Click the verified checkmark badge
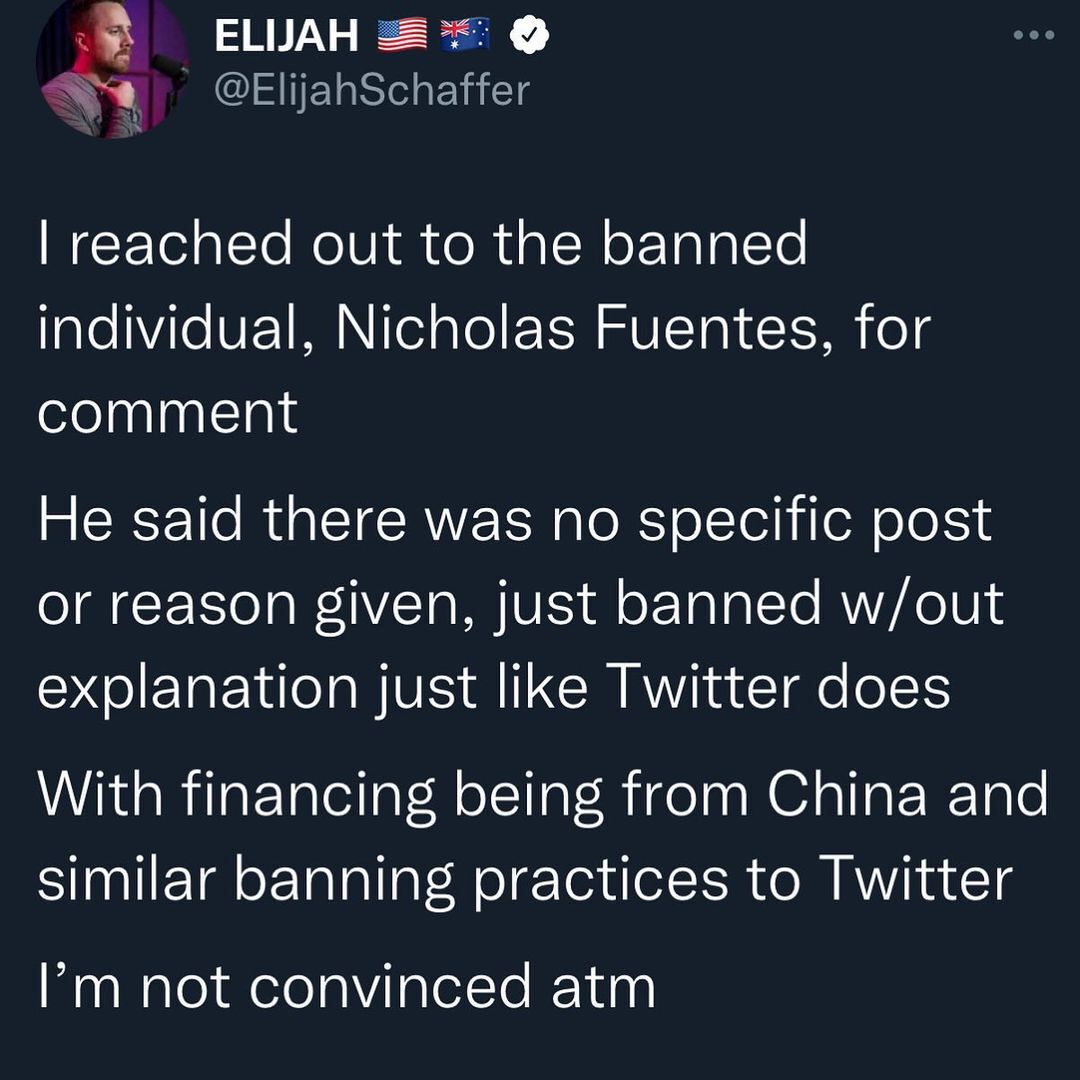The image size is (1080, 1080). pos(529,34)
